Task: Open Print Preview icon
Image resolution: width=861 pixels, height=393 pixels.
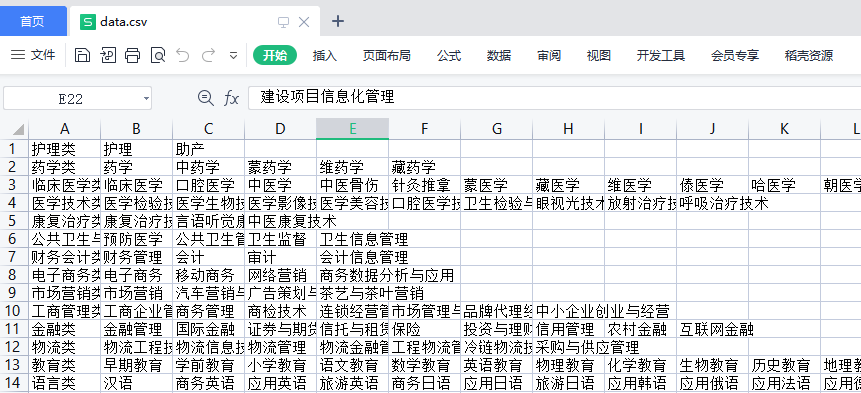Action: pos(158,55)
